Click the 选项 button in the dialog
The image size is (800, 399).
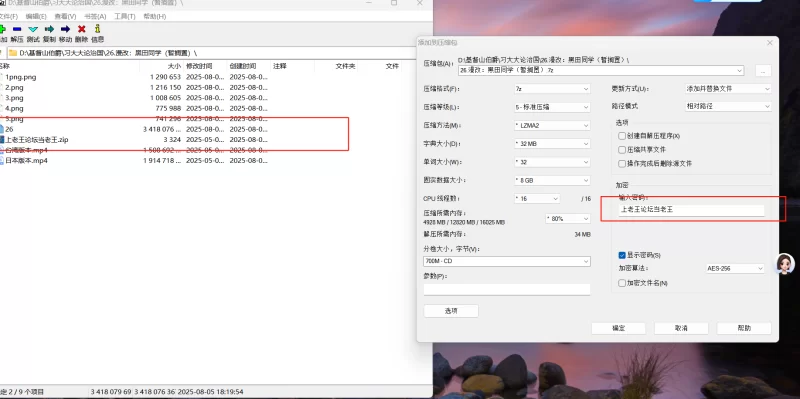pos(451,311)
